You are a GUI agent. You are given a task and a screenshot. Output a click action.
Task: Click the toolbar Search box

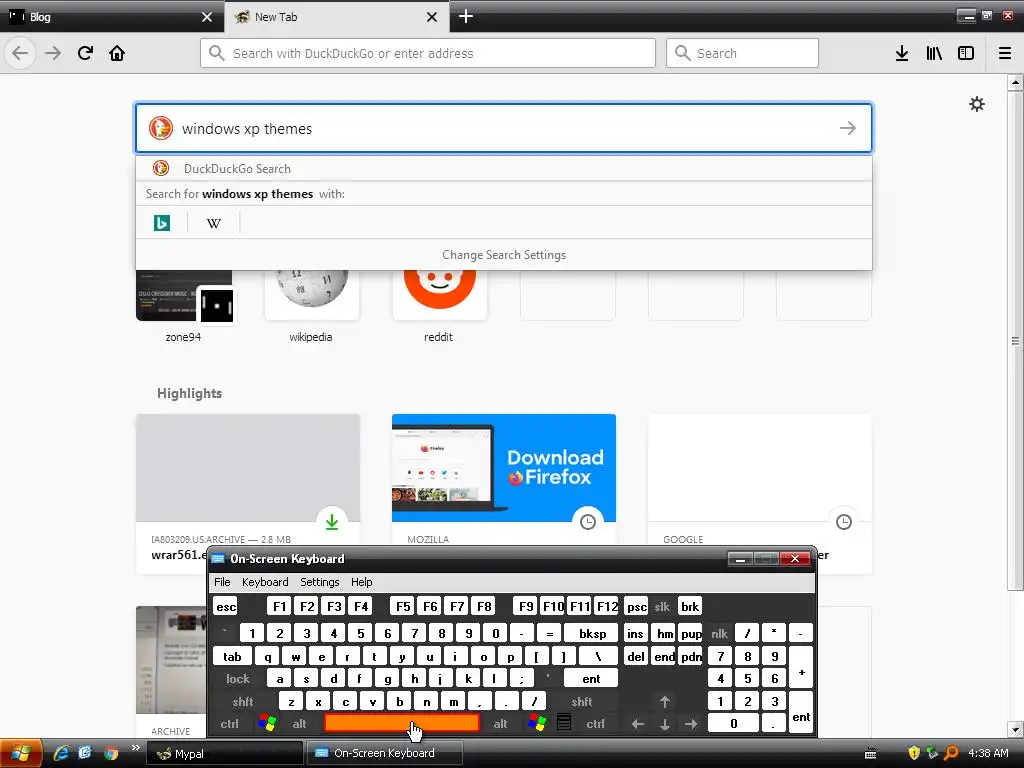(742, 53)
